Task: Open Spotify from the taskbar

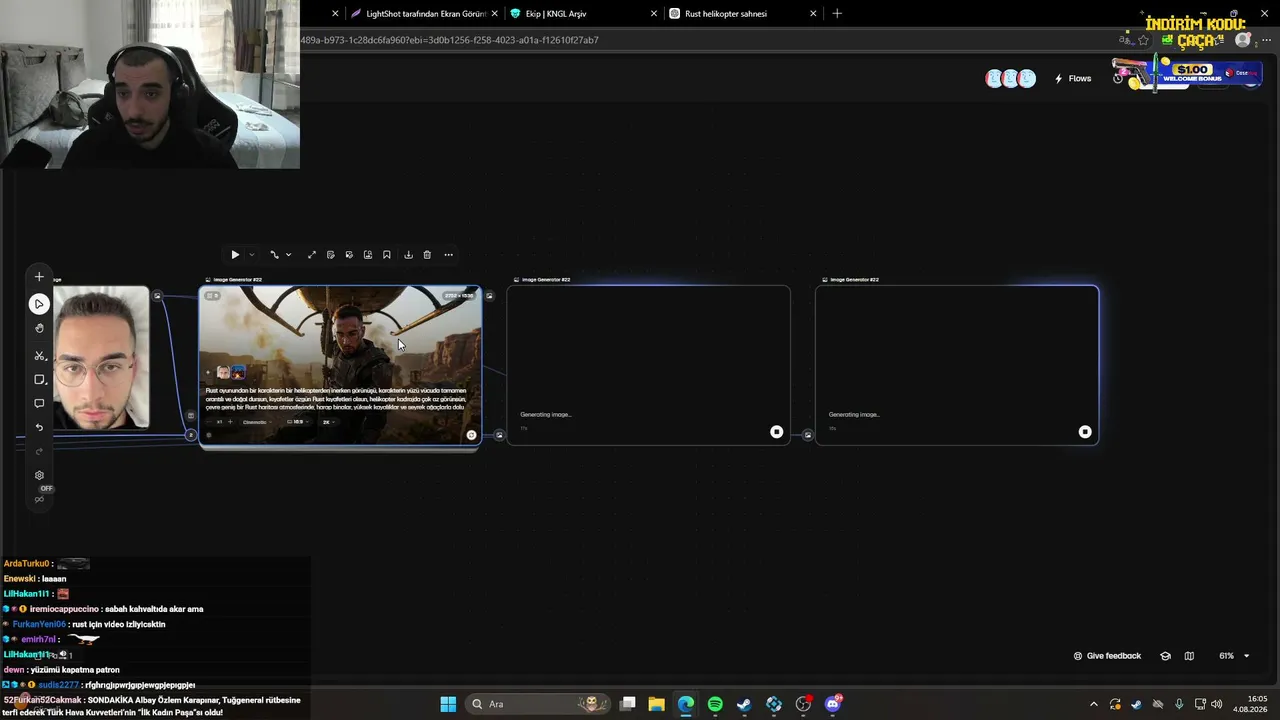Action: (715, 704)
